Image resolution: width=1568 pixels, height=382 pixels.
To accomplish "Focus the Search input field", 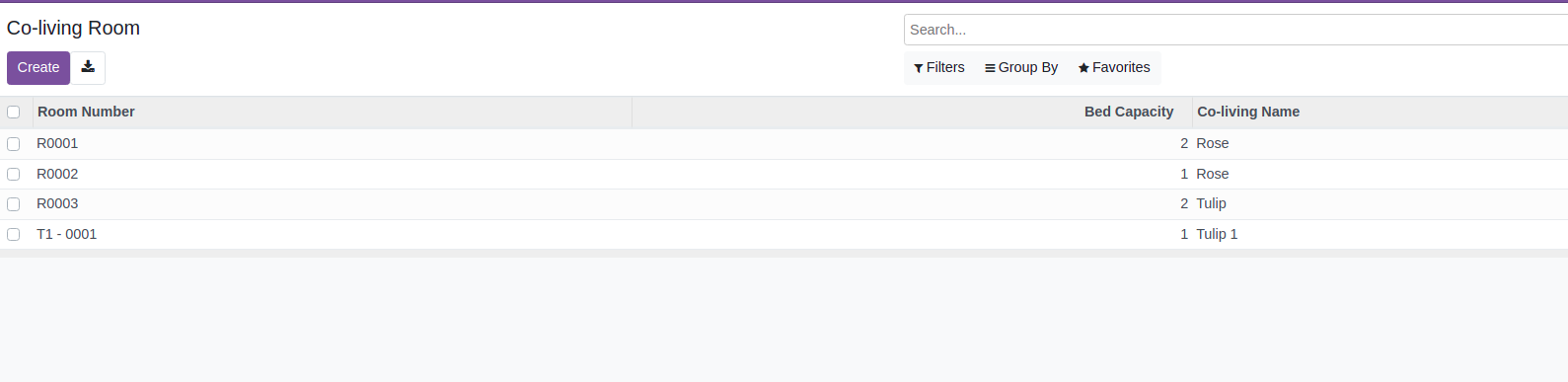I will pos(1235,30).
